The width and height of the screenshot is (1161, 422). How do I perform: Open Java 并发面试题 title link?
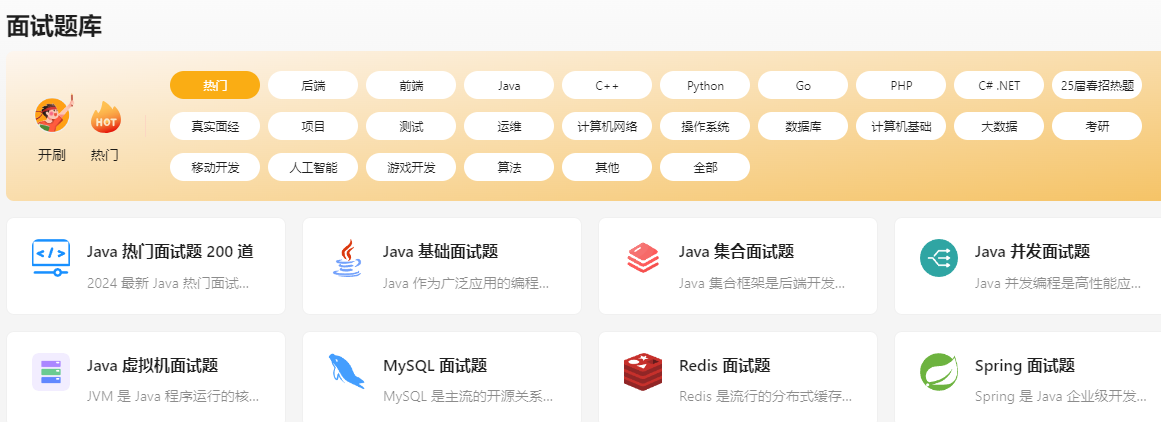pos(1032,252)
